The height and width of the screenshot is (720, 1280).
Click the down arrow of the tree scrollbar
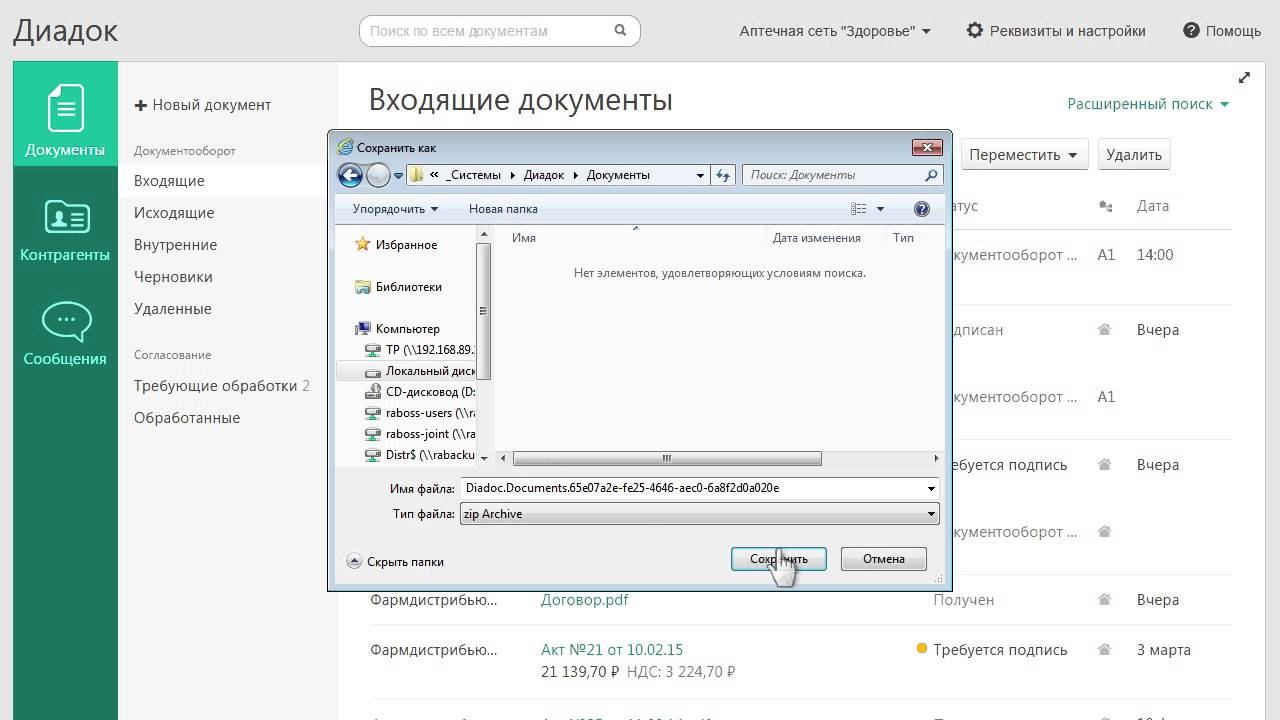484,458
